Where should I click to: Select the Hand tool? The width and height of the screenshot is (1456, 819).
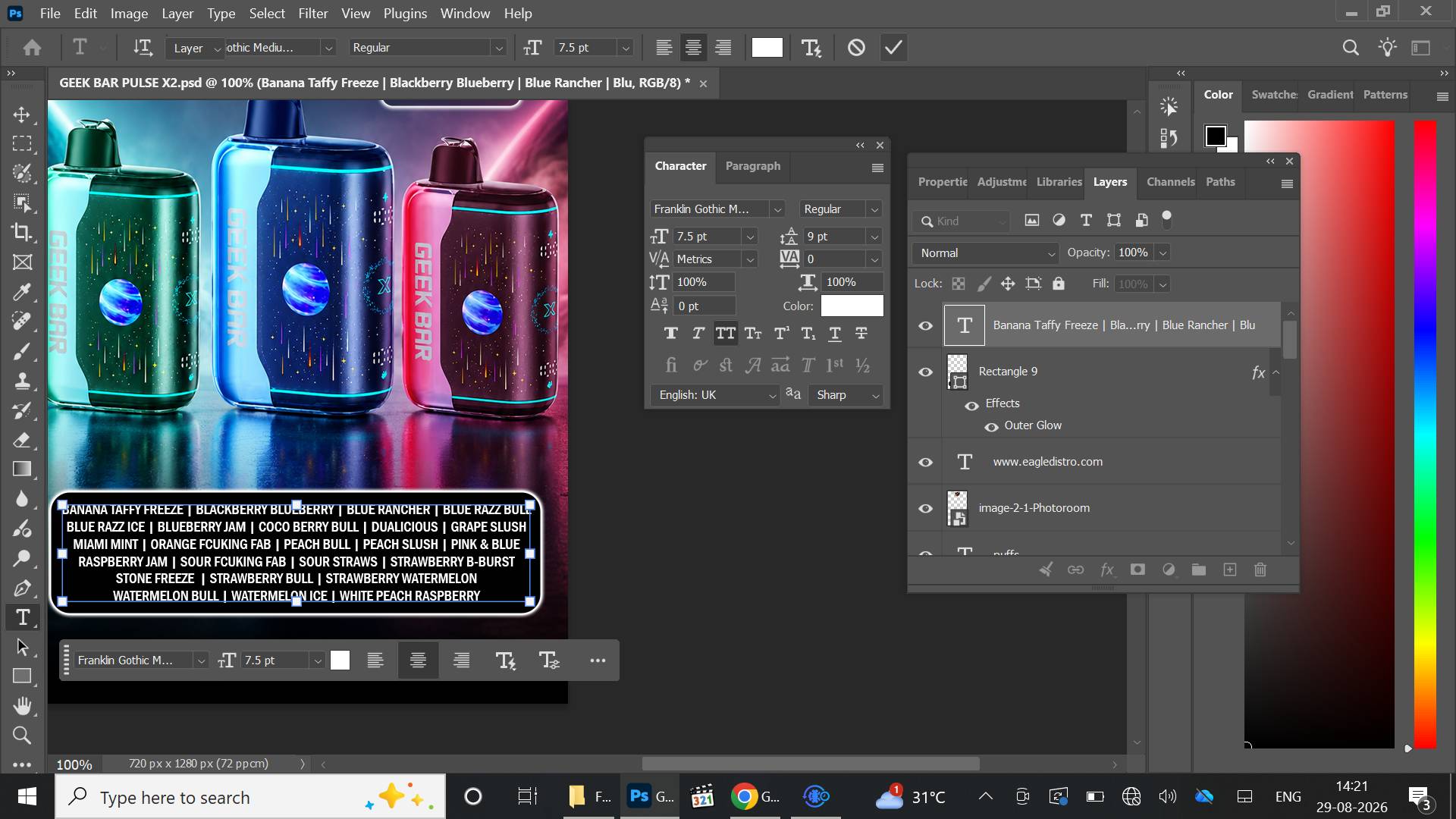tap(22, 706)
